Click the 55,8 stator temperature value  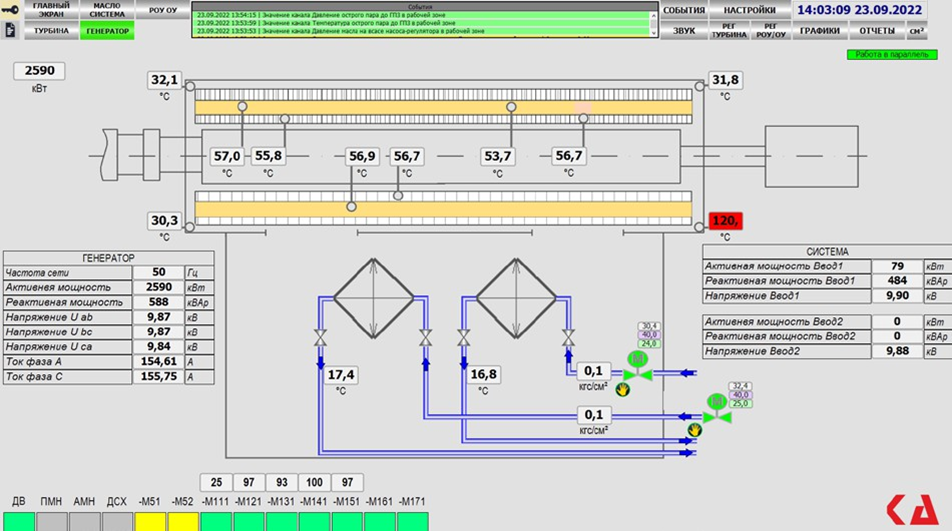coord(268,156)
